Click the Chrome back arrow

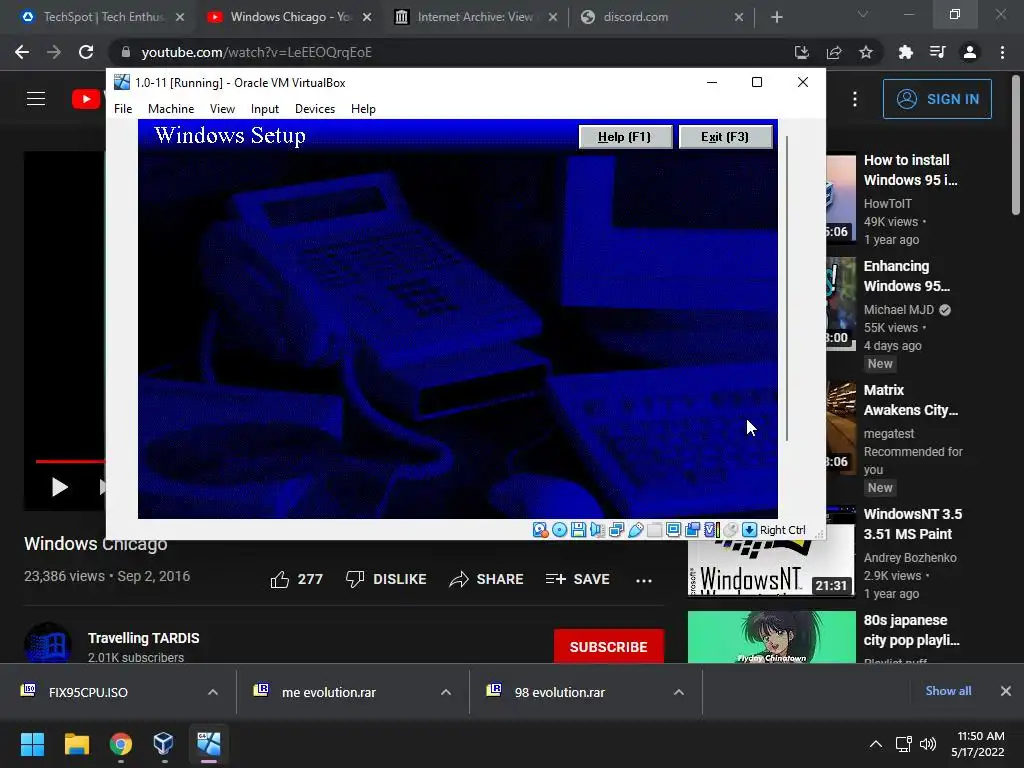tap(22, 52)
